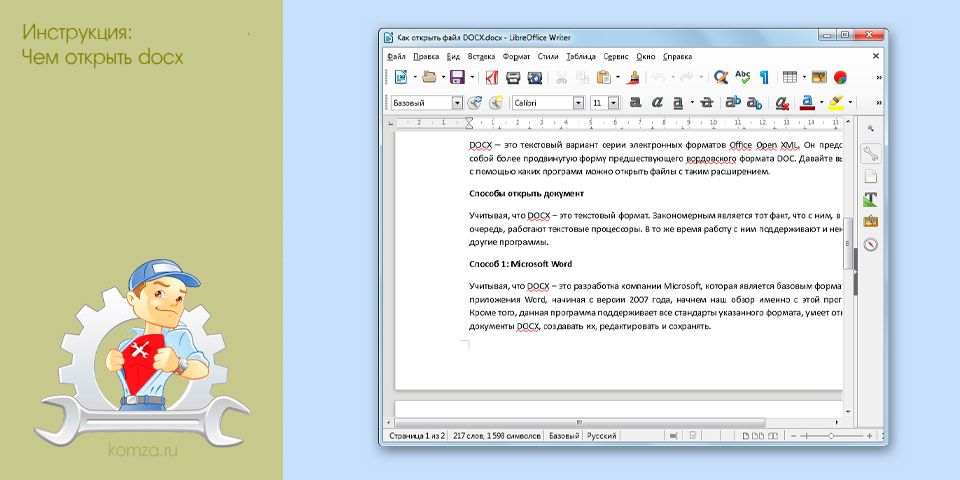Apply yellow highlight color

[836, 103]
